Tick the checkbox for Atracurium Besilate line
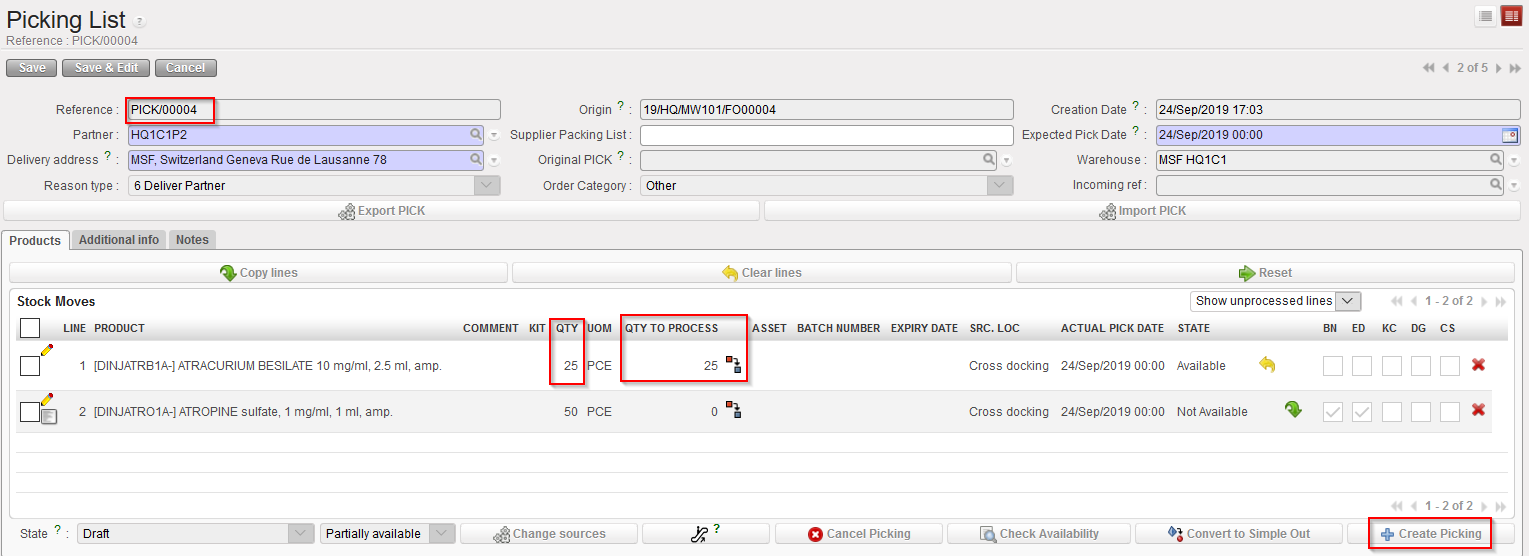Screen dimensions: 1529x556 pyautogui.click(x=30, y=366)
